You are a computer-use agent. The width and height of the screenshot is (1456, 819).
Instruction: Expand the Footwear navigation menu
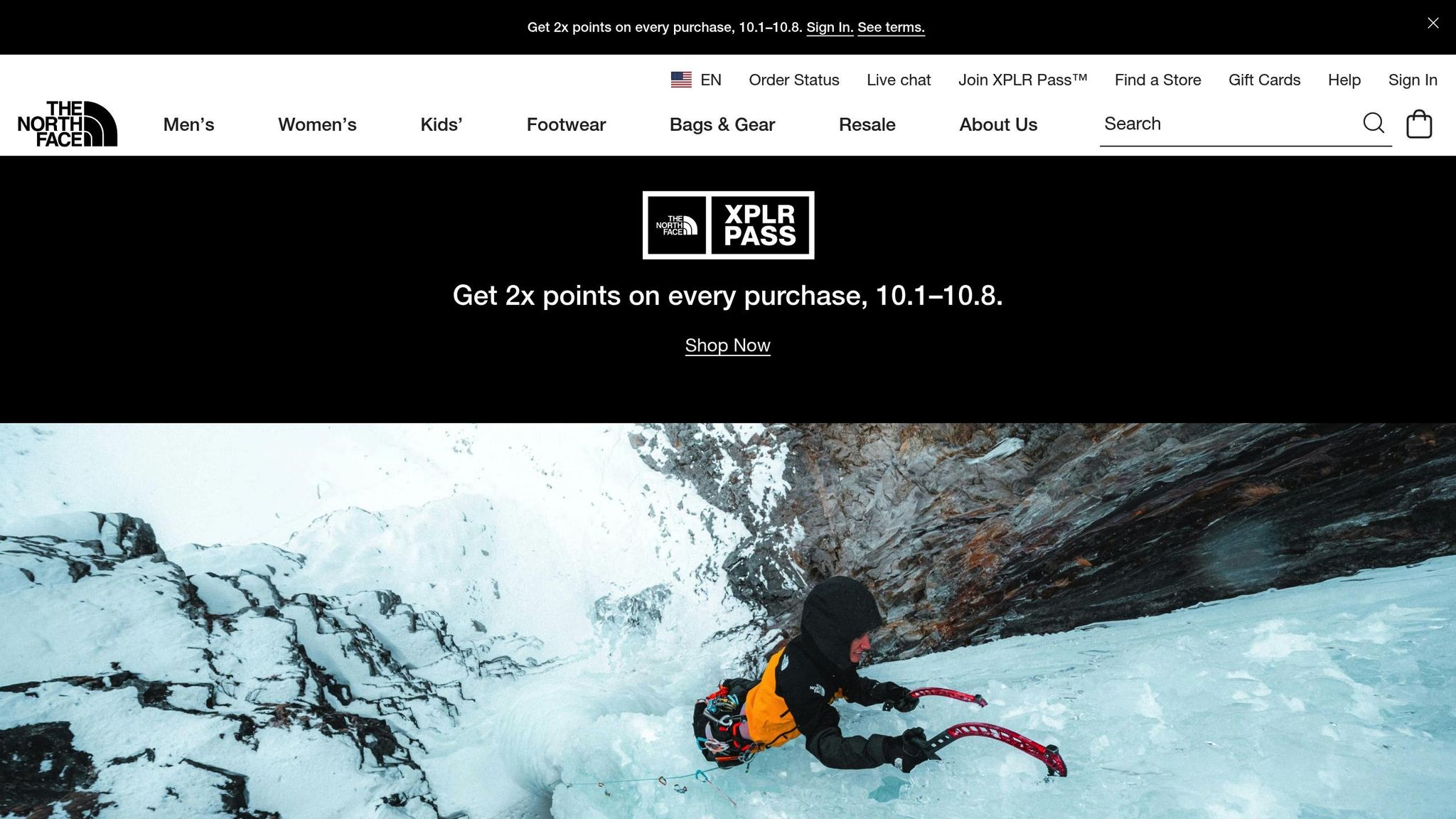point(566,124)
